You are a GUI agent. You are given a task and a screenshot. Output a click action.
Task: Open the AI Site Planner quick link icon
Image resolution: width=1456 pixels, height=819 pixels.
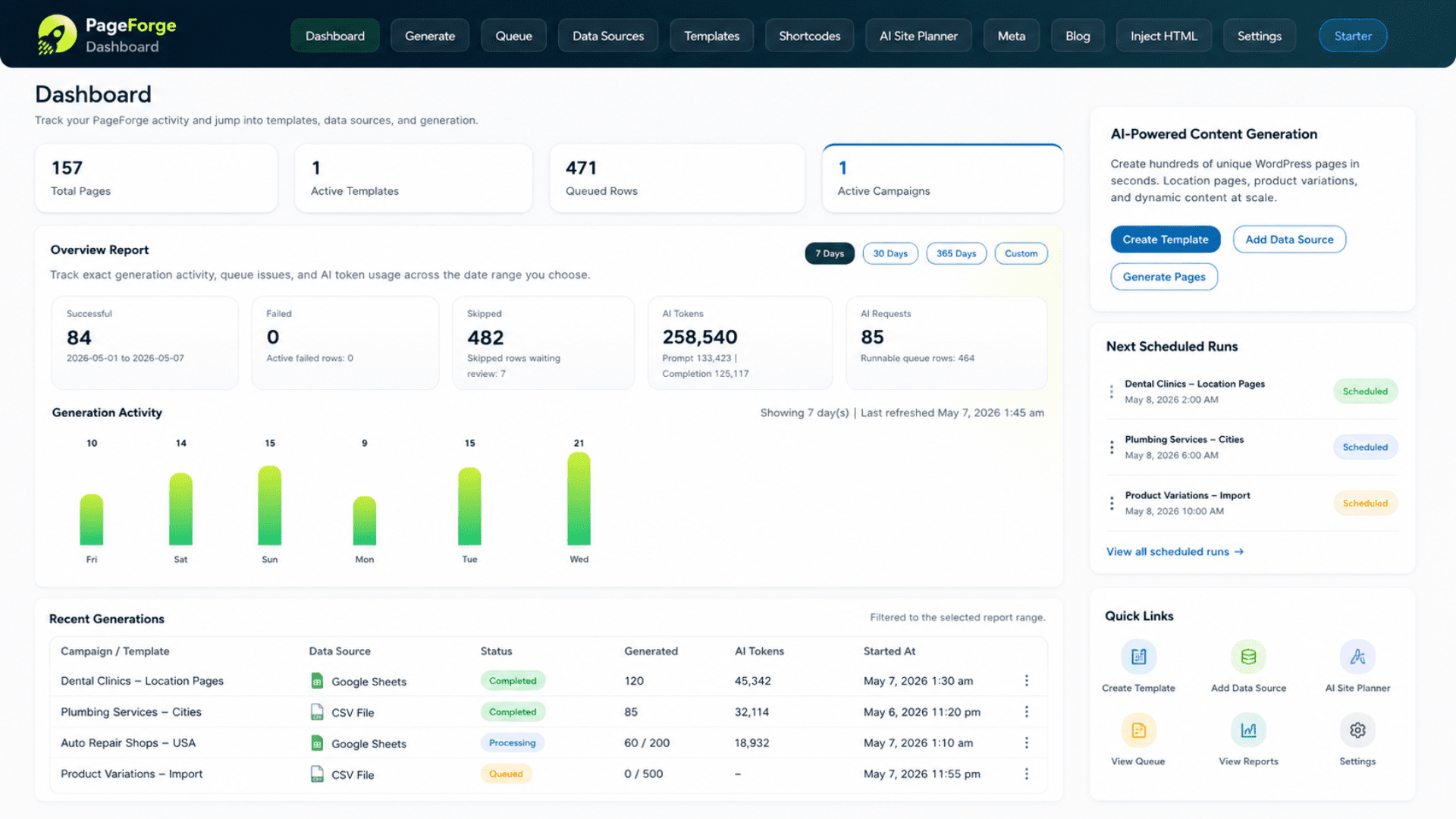pyautogui.click(x=1357, y=657)
